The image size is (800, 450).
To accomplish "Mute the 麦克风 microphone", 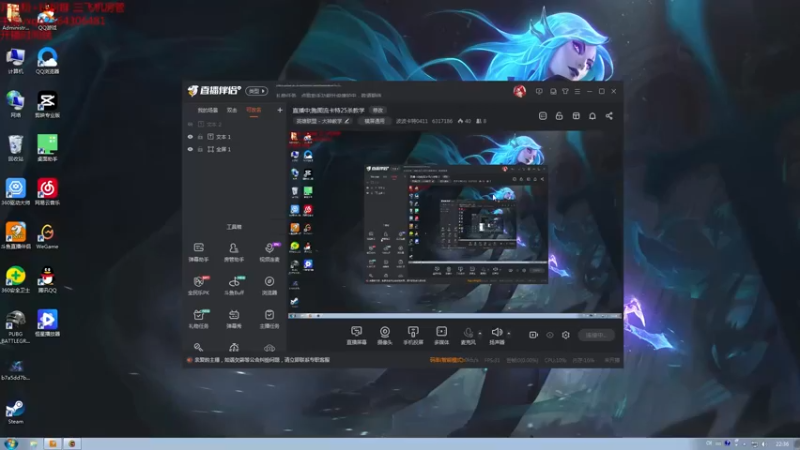I will (467, 335).
